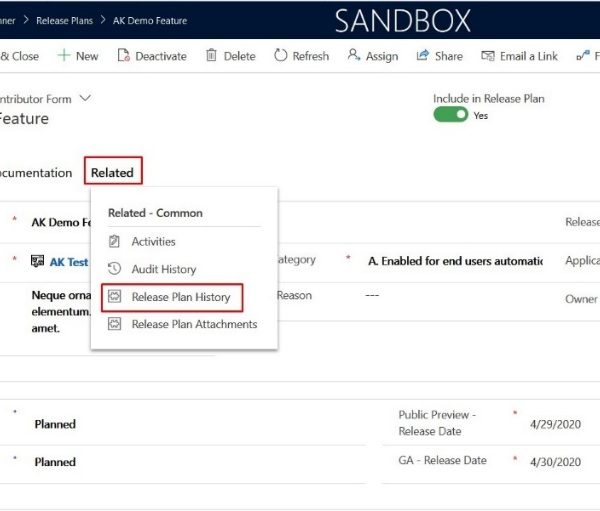Click the GA Release Date field 4/30/2020
This screenshot has width=600, height=511.
pyautogui.click(x=555, y=462)
